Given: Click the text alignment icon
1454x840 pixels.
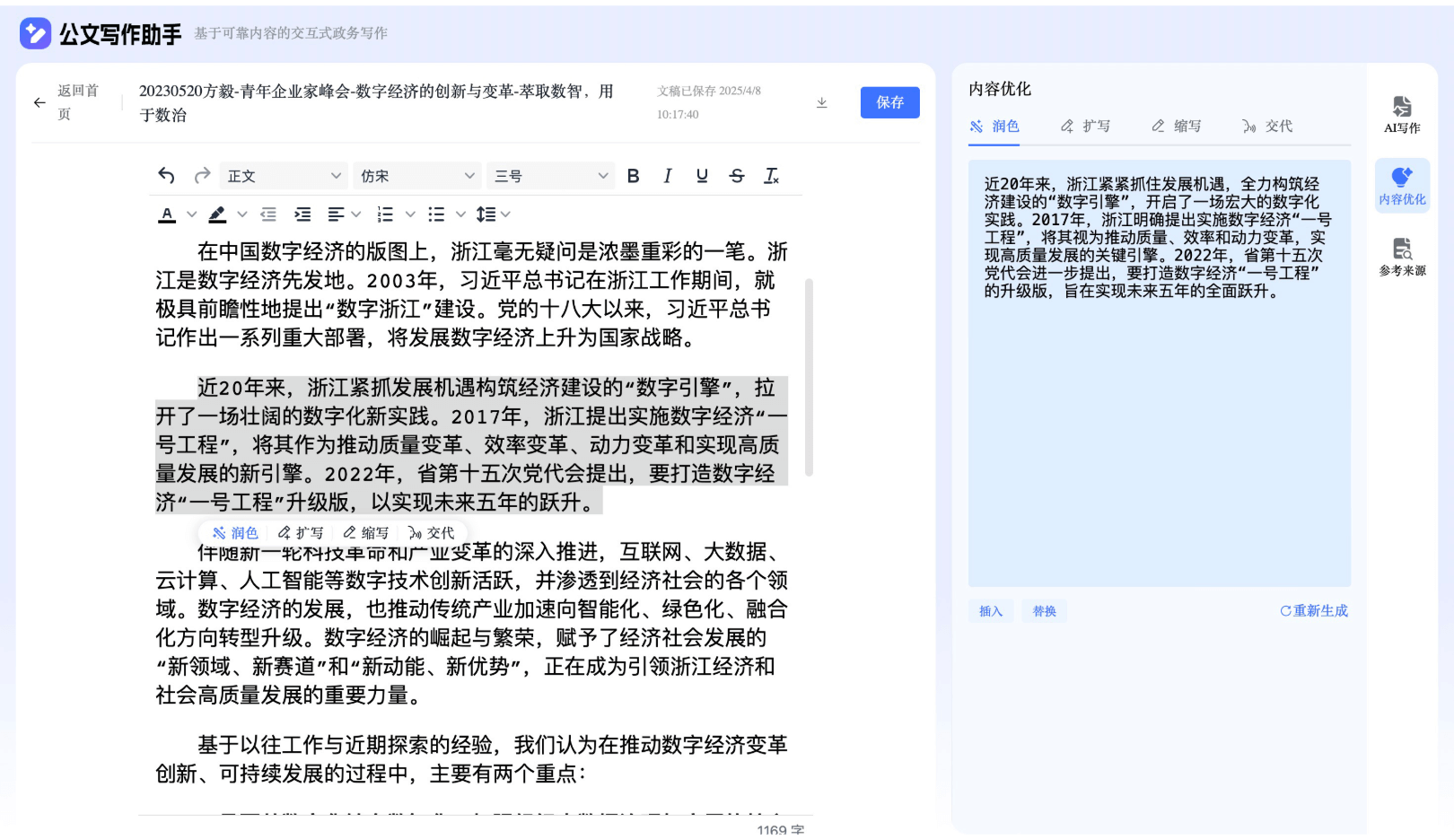Looking at the screenshot, I should pyautogui.click(x=336, y=214).
